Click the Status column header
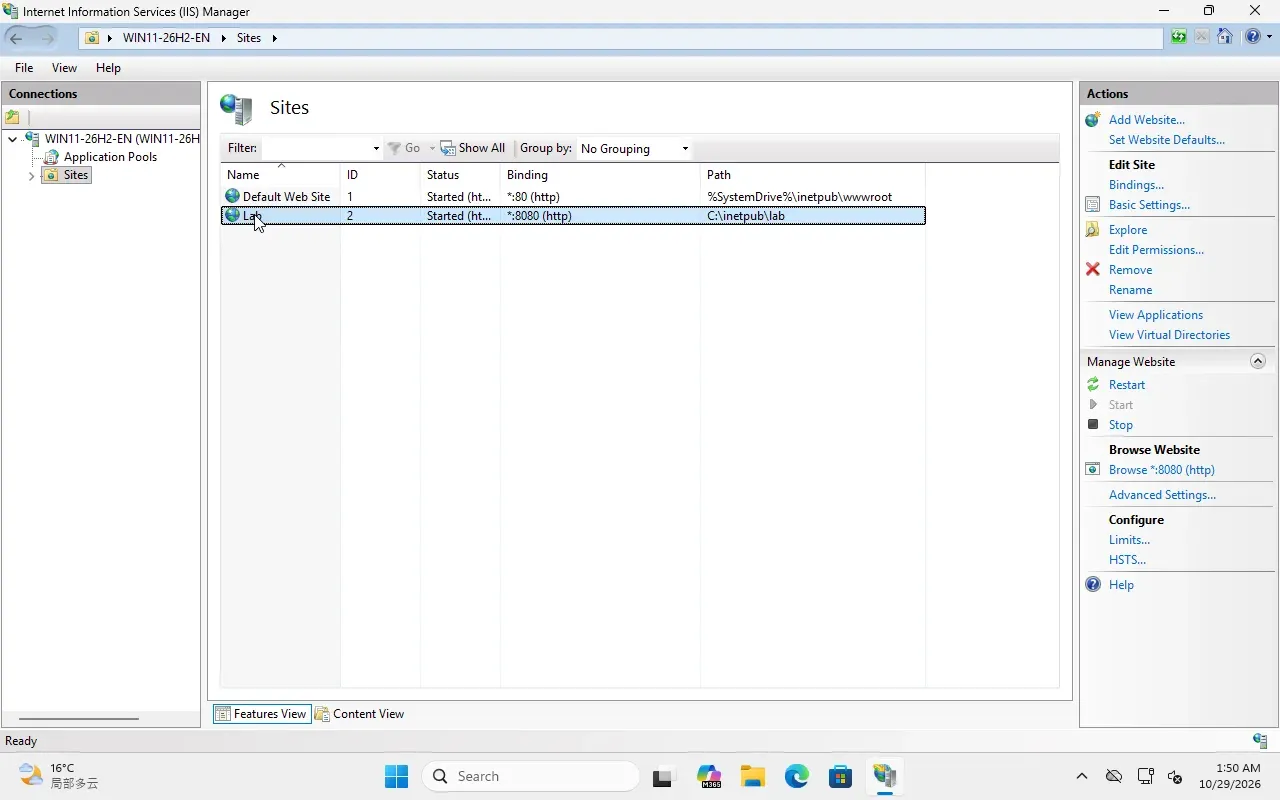The image size is (1280, 800). 460,174
